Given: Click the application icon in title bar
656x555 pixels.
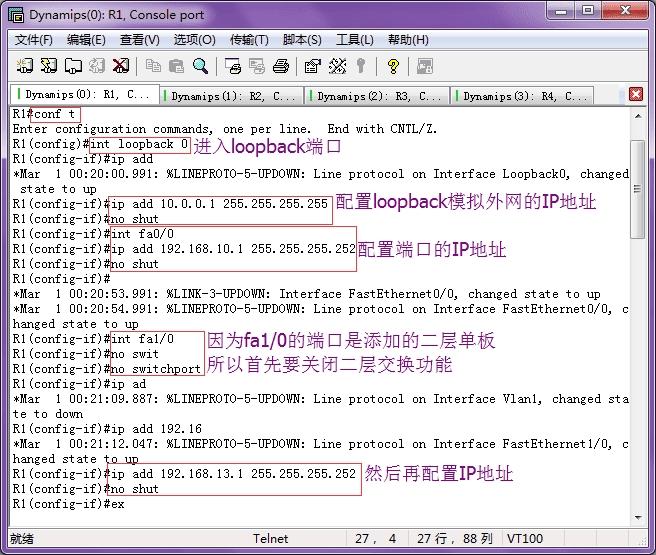Looking at the screenshot, I should tap(16, 15).
